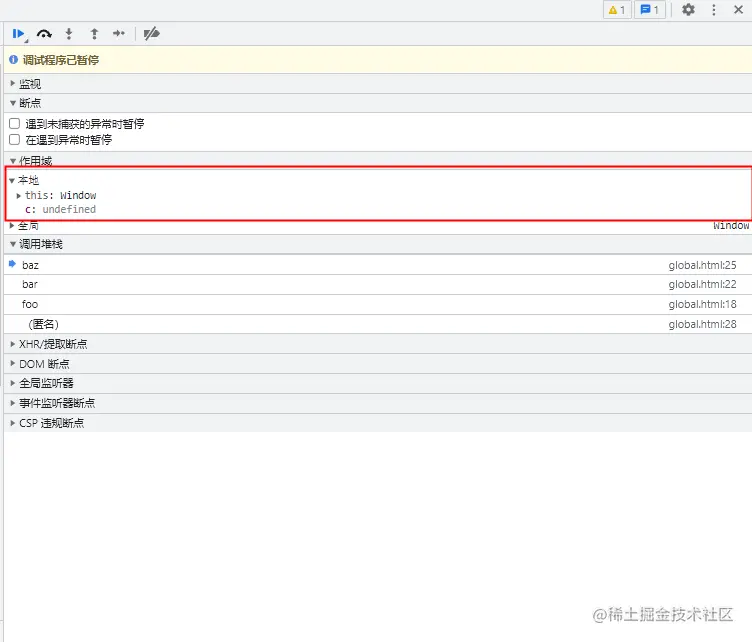This screenshot has width=752, height=642.
Task: Open global.html:25 source link
Action: [x=702, y=265]
